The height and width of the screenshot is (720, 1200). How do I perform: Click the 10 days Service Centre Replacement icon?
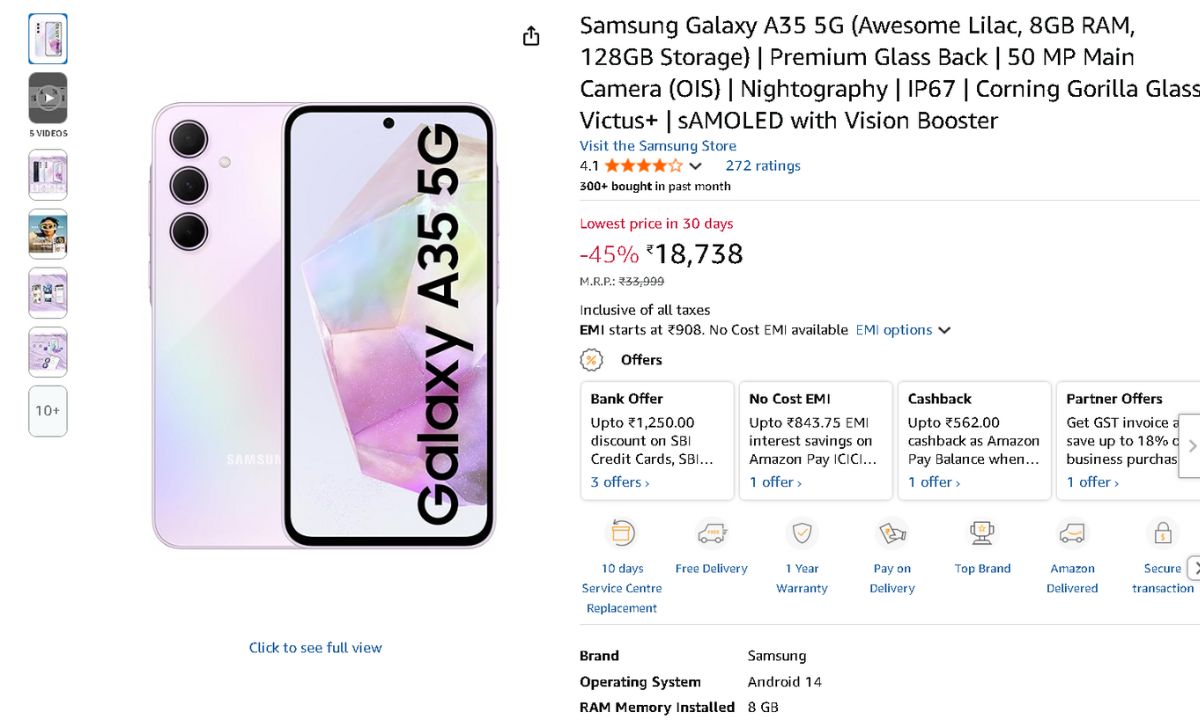(622, 533)
